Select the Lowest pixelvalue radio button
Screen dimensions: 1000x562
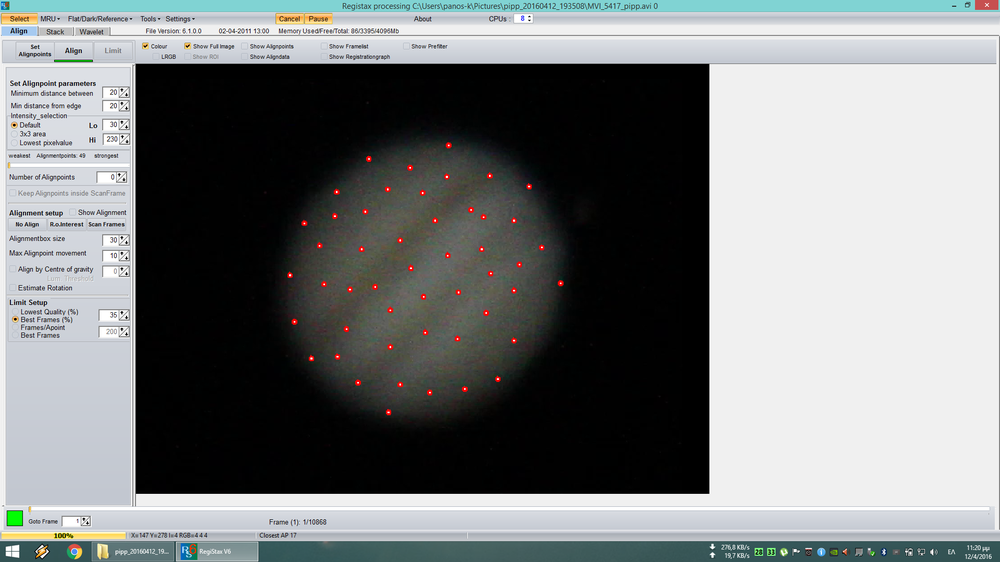point(14,143)
